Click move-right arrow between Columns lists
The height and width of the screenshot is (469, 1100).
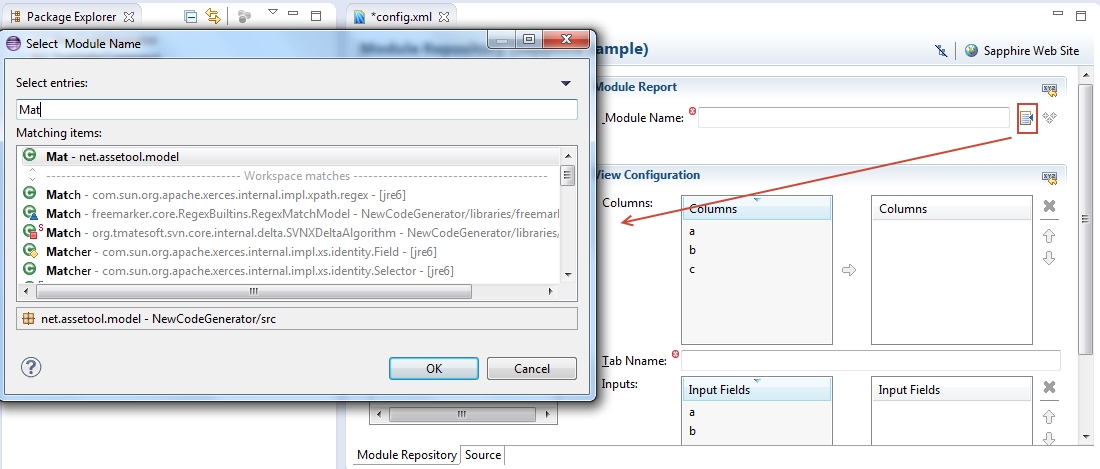[849, 270]
